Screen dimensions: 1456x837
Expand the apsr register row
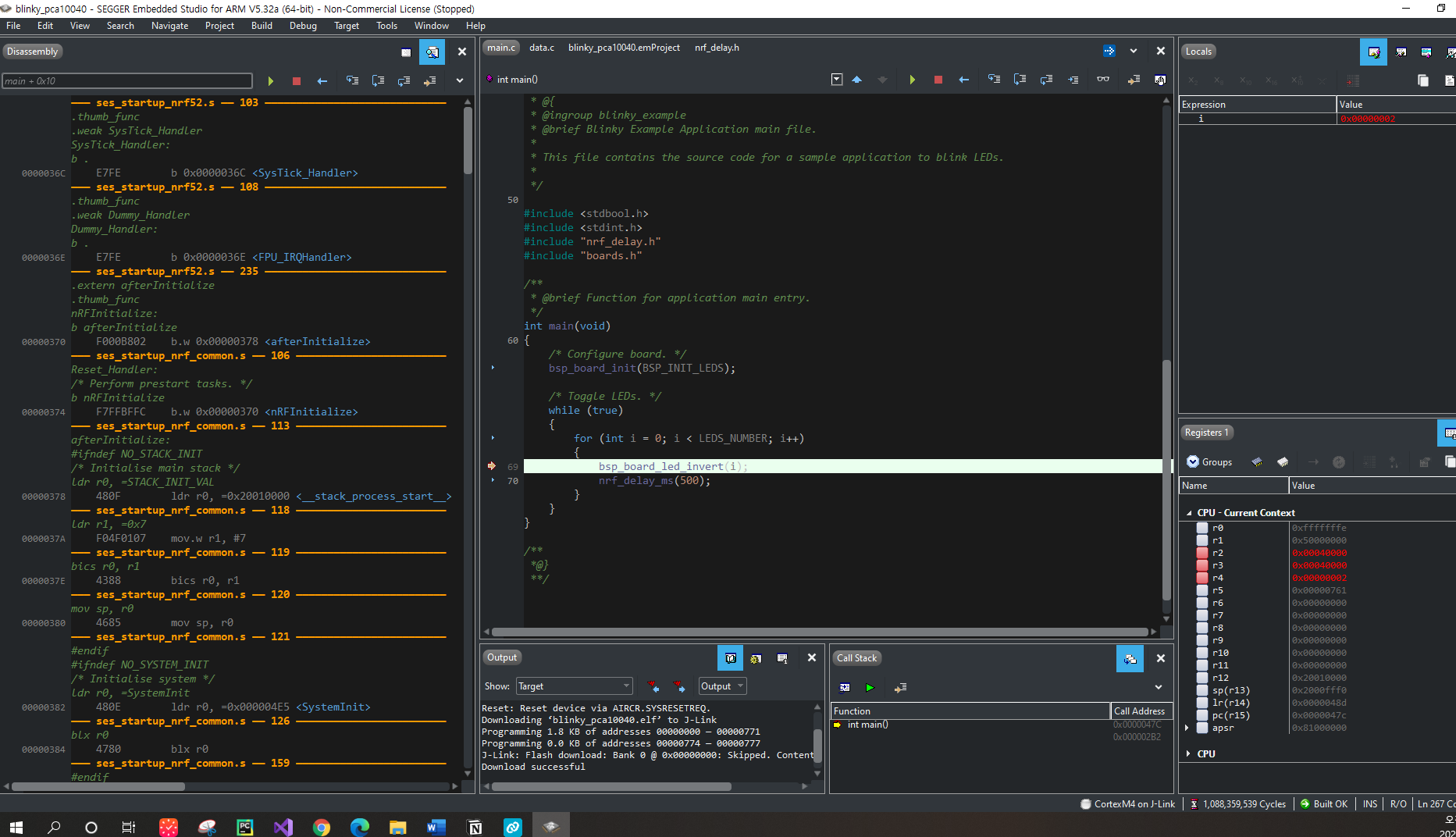pyautogui.click(x=1187, y=728)
